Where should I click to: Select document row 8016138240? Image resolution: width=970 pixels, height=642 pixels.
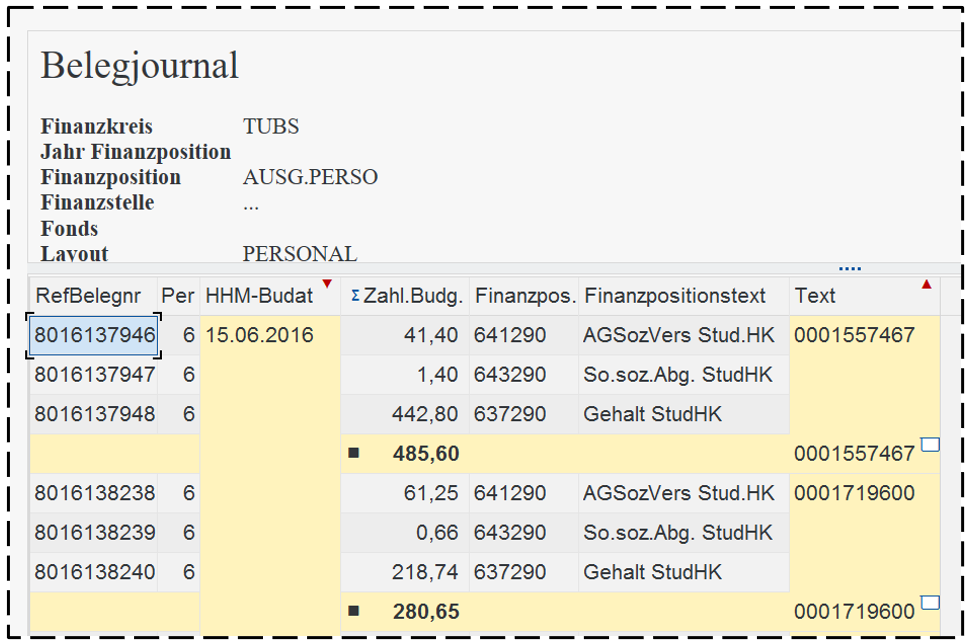[95, 572]
